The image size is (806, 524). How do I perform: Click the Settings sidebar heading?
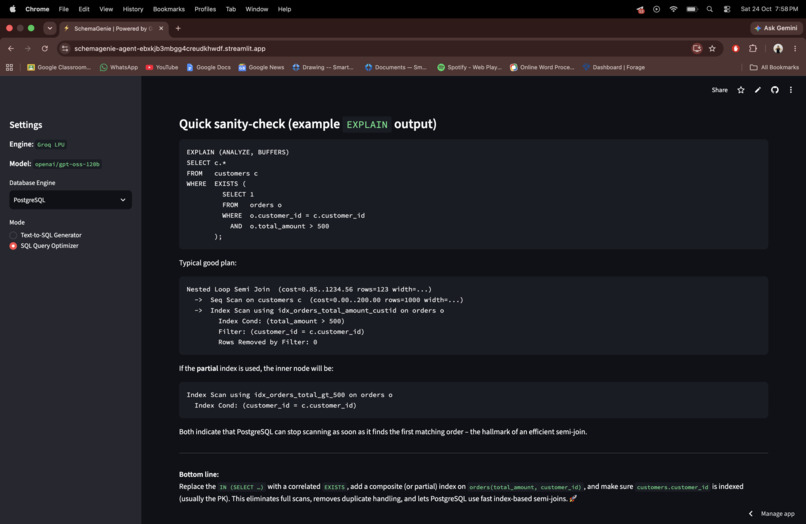(26, 125)
